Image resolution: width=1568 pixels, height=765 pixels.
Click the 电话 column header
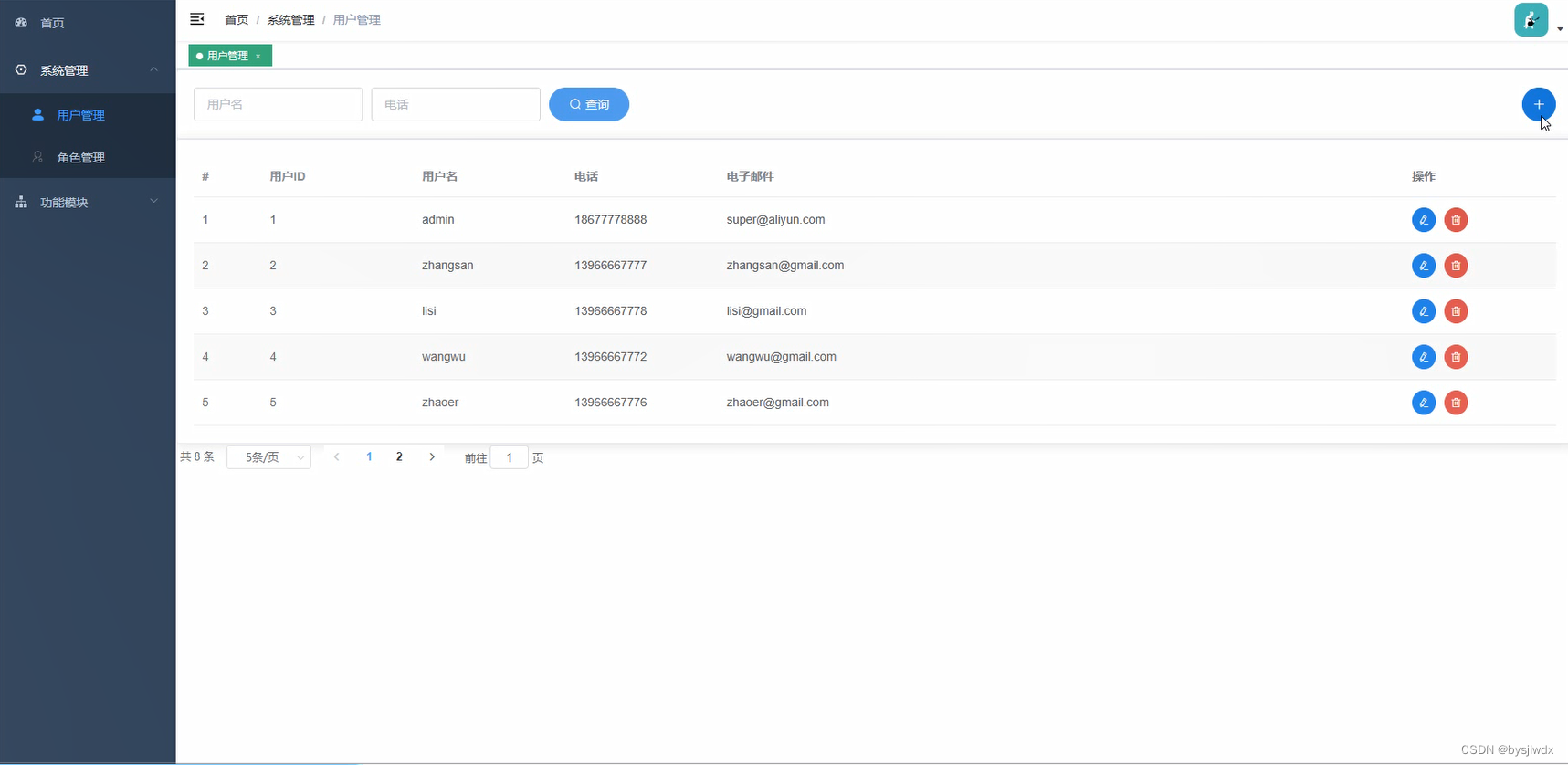click(586, 176)
